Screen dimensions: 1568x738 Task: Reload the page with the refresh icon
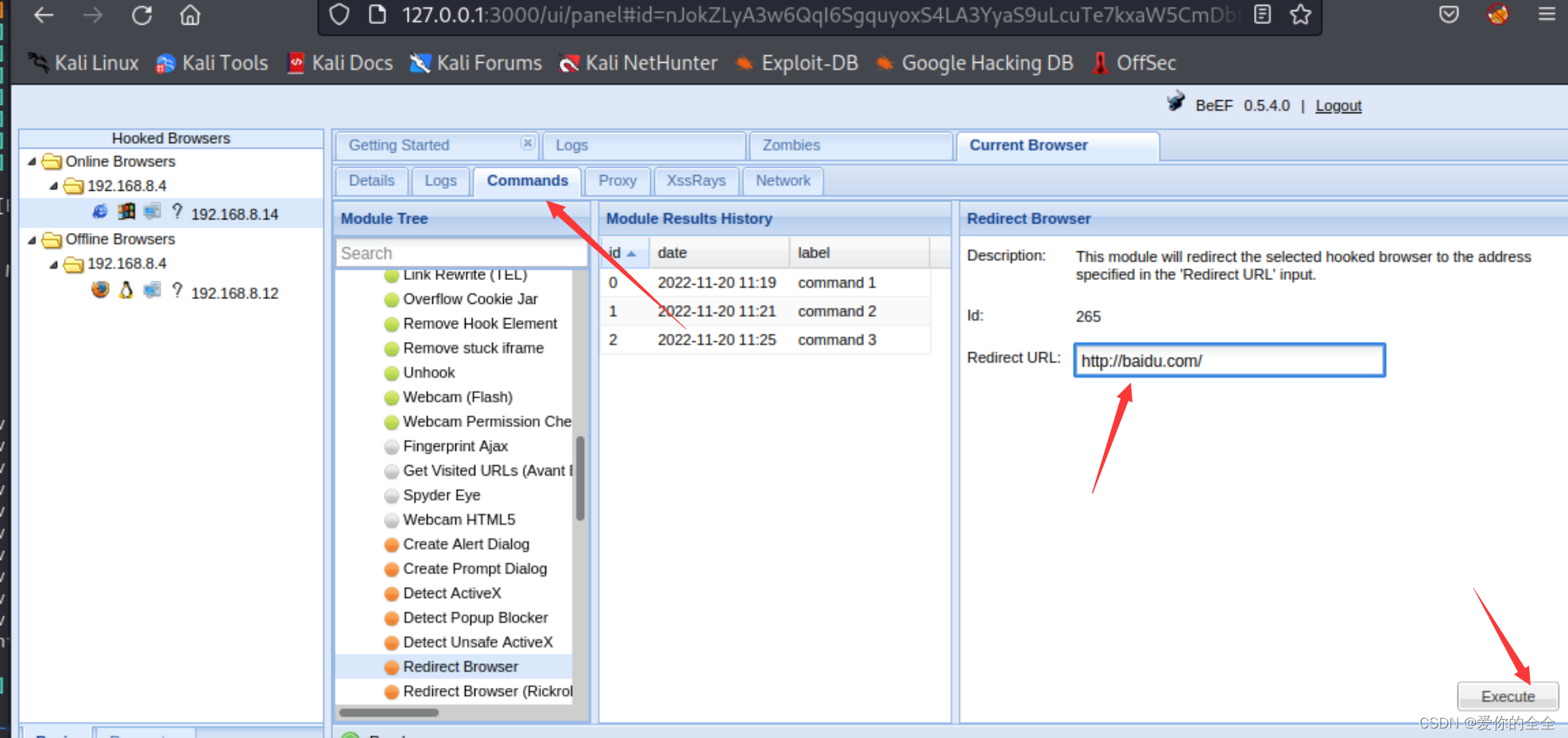141,15
